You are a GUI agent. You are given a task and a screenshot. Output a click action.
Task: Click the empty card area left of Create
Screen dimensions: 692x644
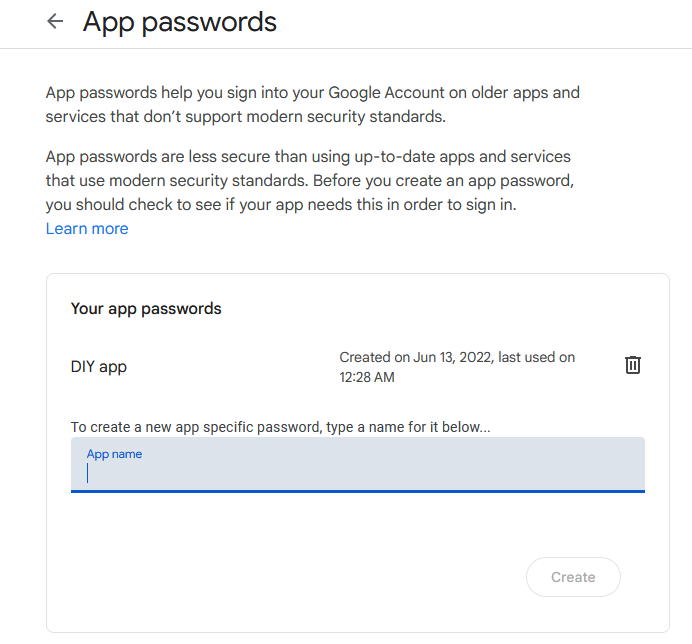tap(290, 577)
